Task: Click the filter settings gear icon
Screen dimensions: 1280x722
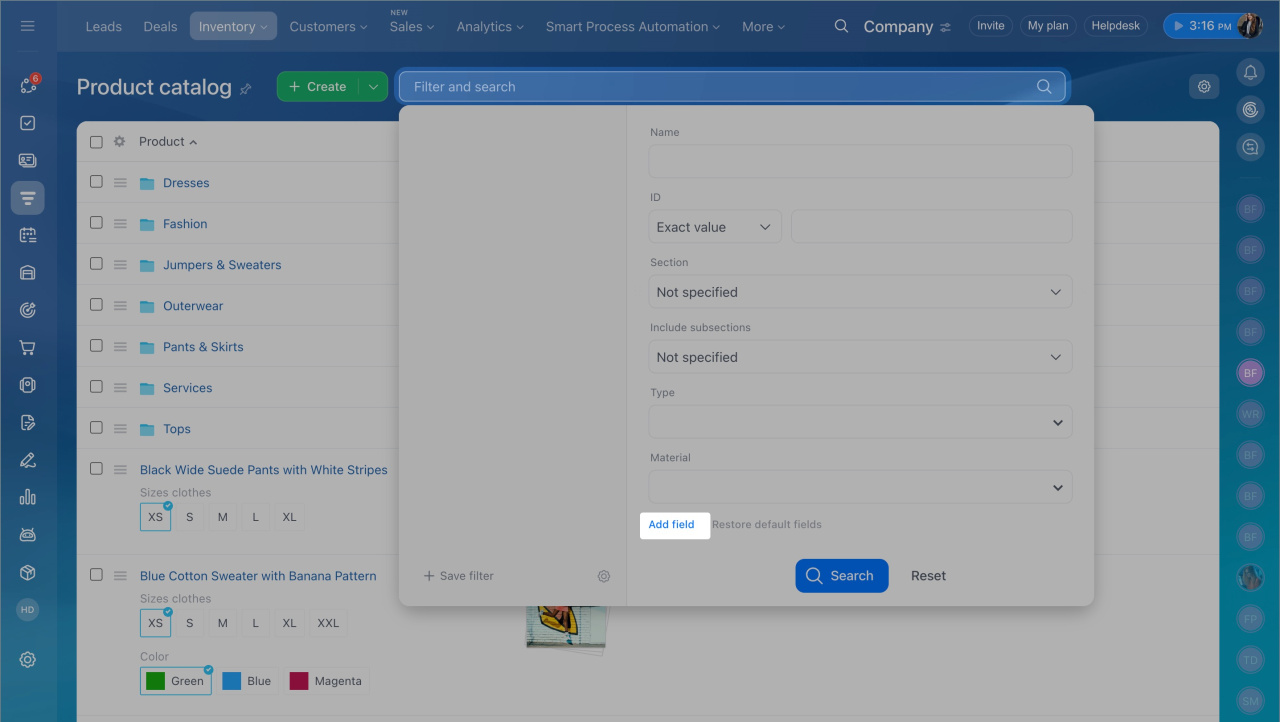Action: 604,576
